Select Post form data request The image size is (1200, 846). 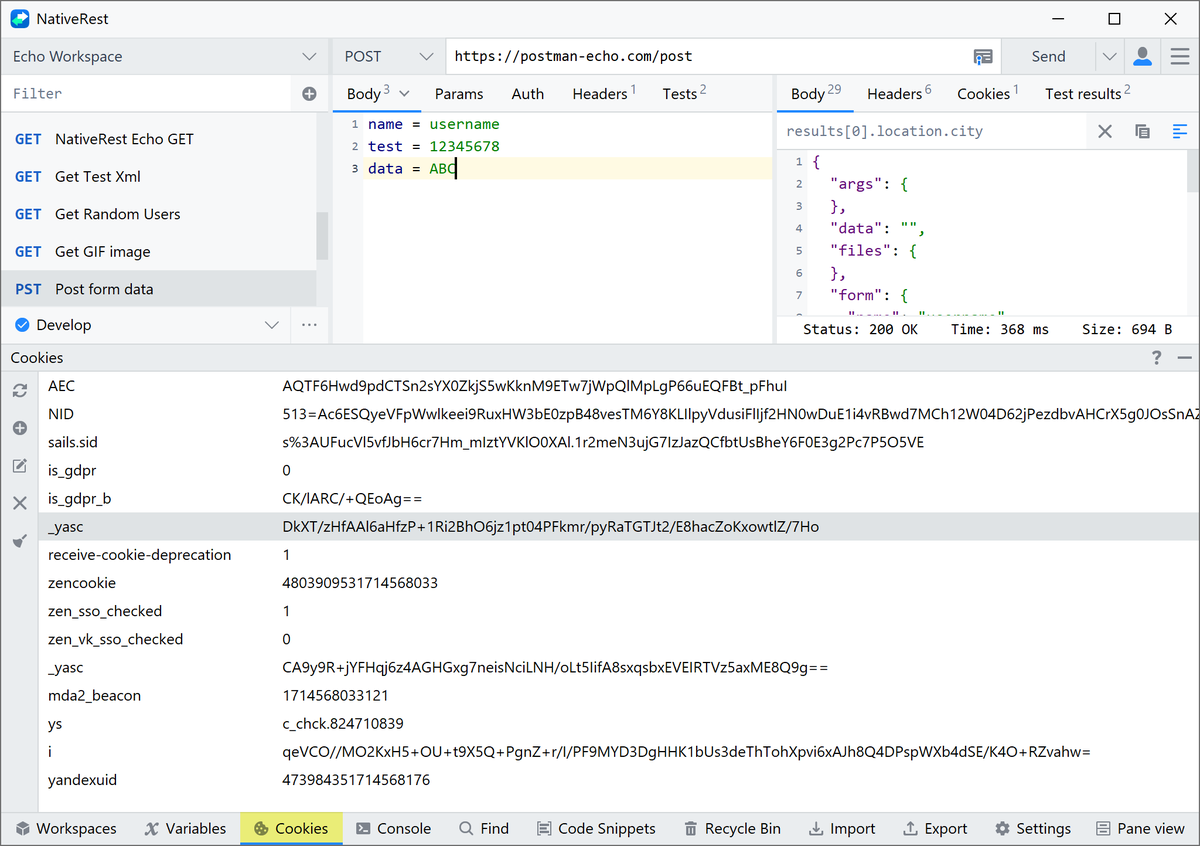(x=158, y=289)
